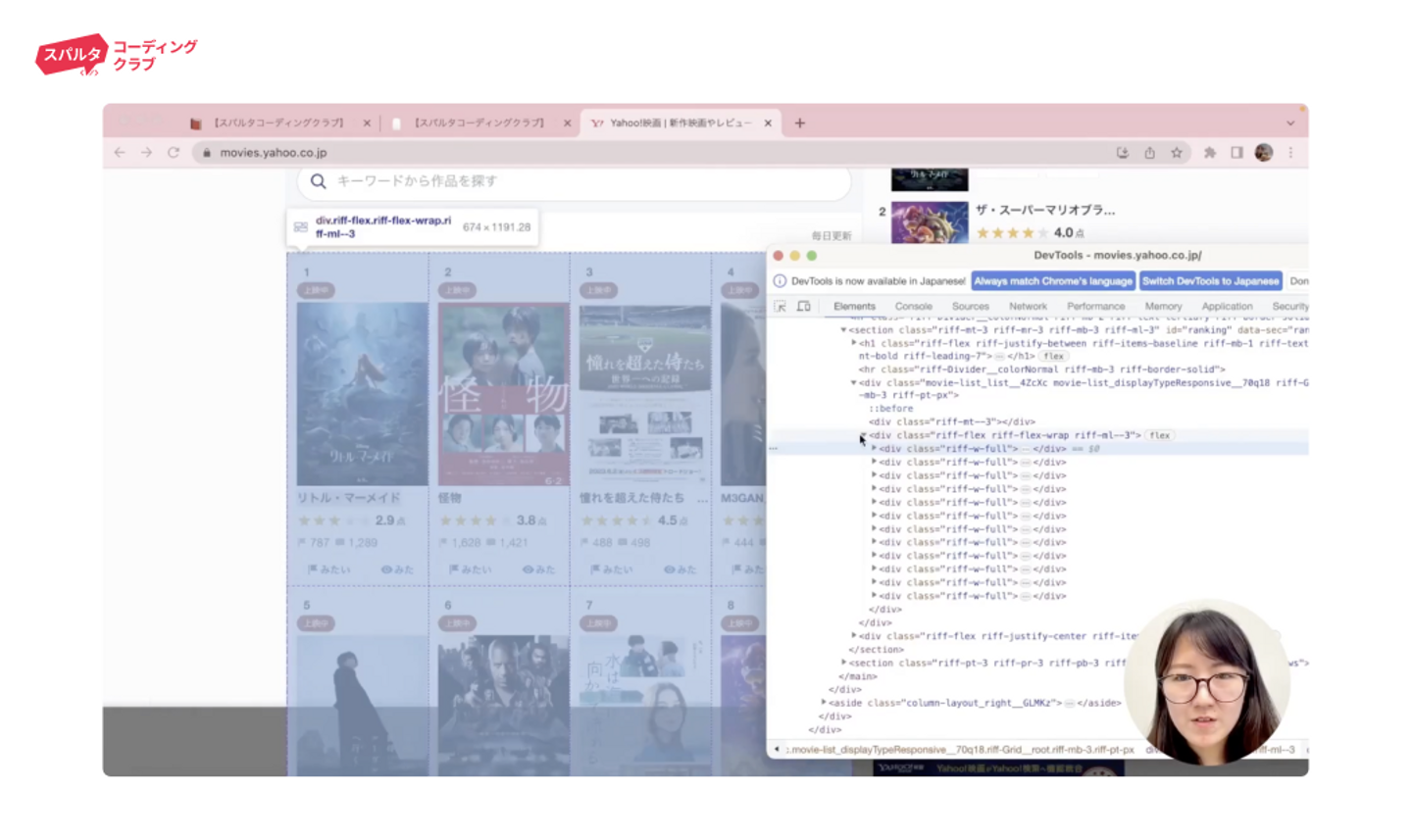Select the div class="riff-mt--3" line
This screenshot has height=840, width=1412.
coord(952,422)
